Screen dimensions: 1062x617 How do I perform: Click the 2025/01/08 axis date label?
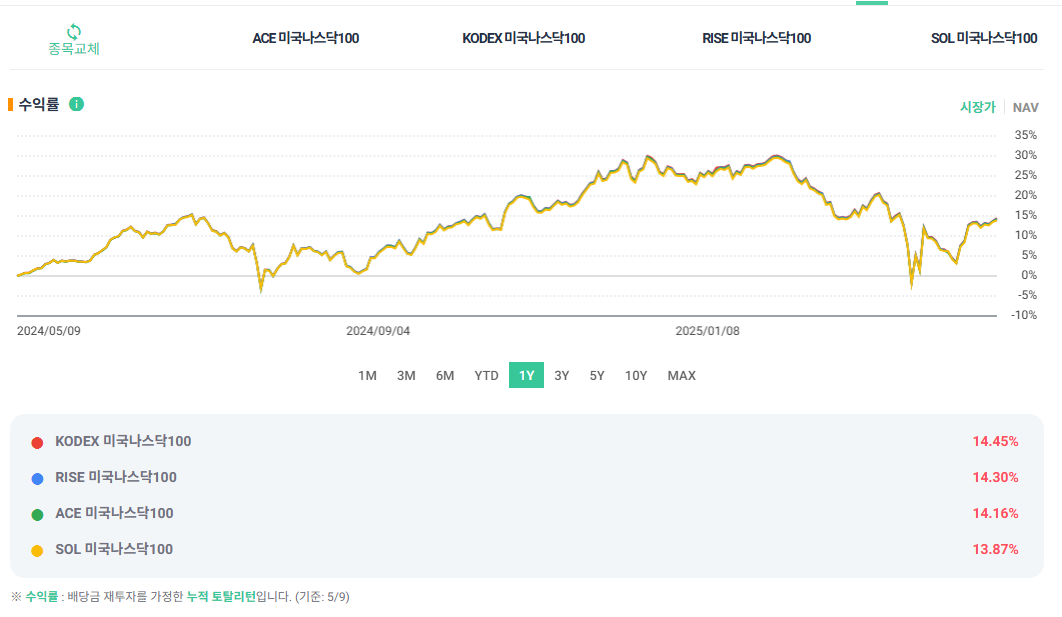[x=707, y=331]
